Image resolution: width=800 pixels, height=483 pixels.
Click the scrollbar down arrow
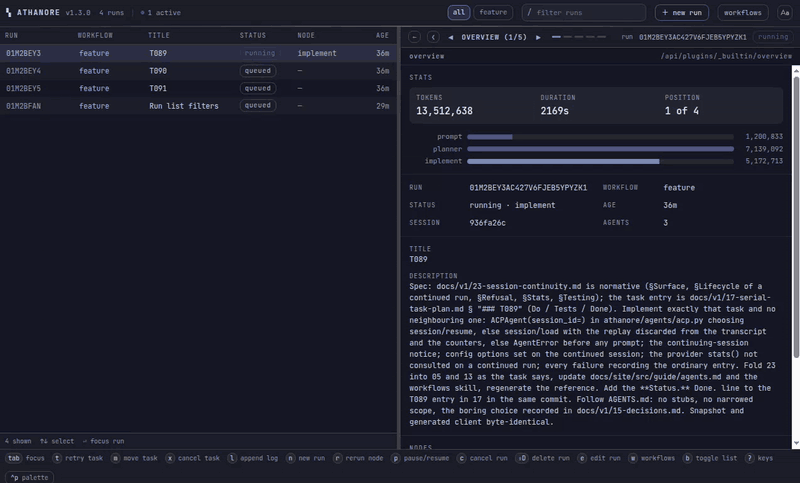coord(796,443)
